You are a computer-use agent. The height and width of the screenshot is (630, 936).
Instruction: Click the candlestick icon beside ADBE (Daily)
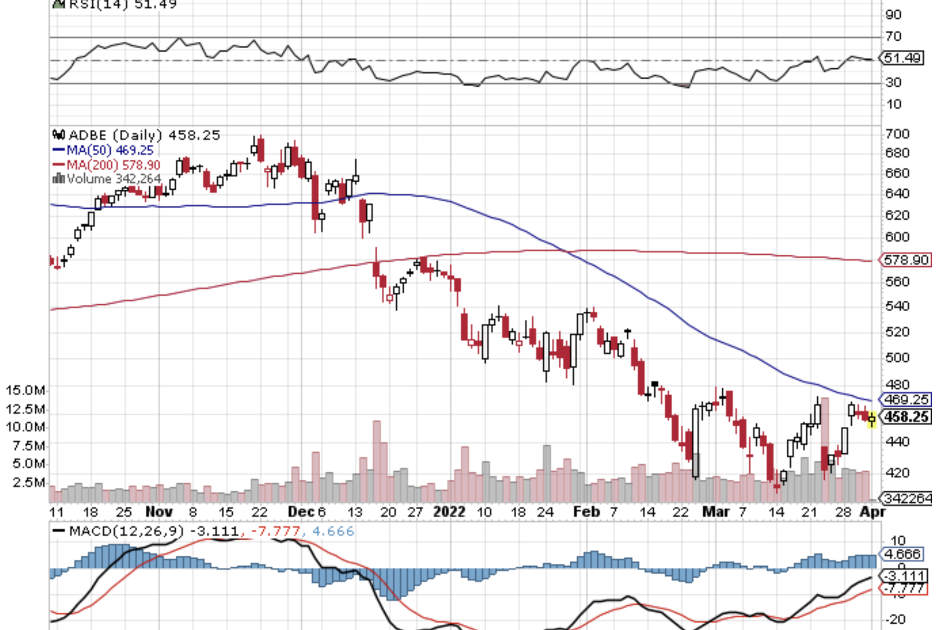(58, 135)
